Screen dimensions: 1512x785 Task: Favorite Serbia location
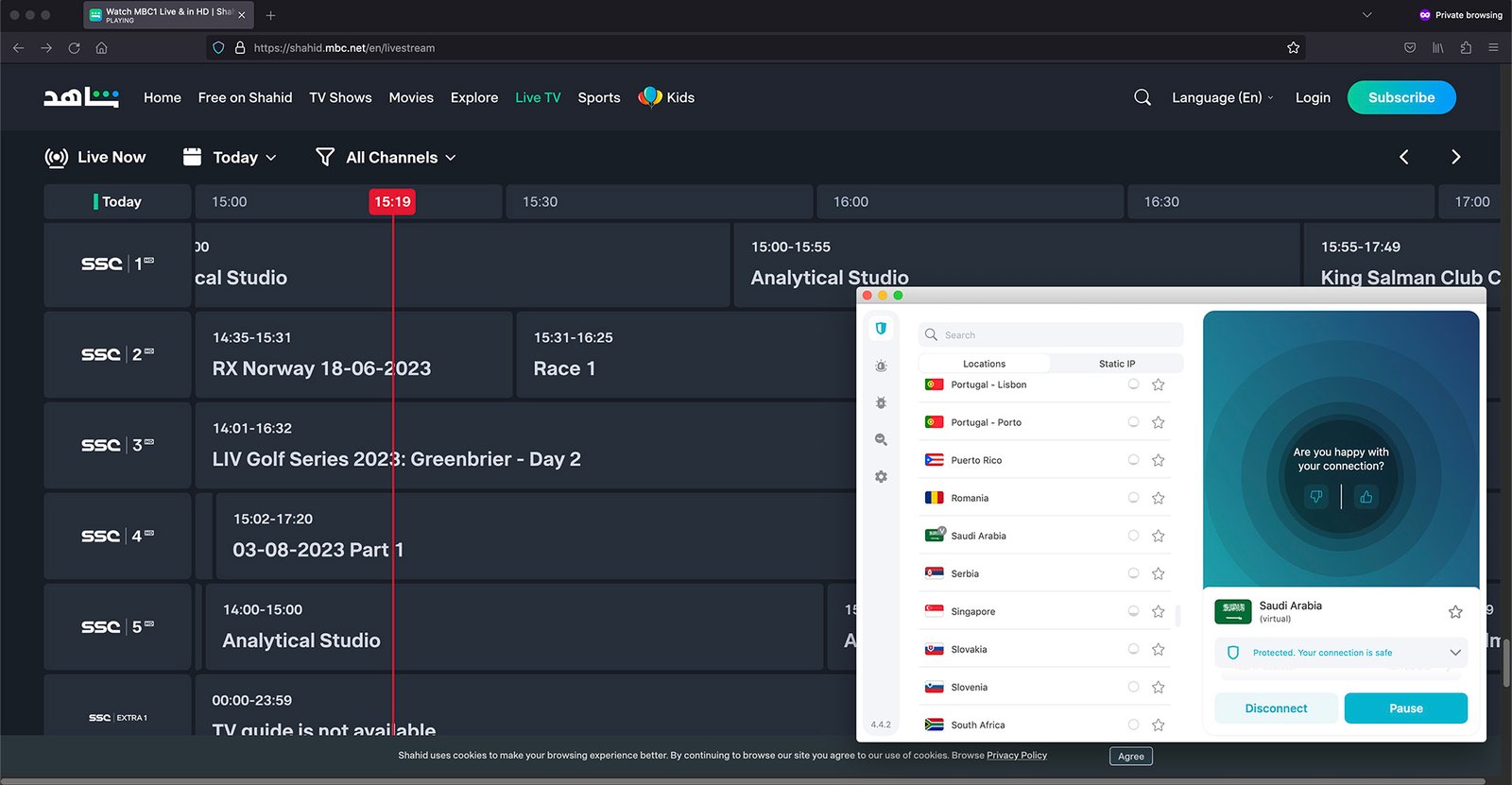1158,573
